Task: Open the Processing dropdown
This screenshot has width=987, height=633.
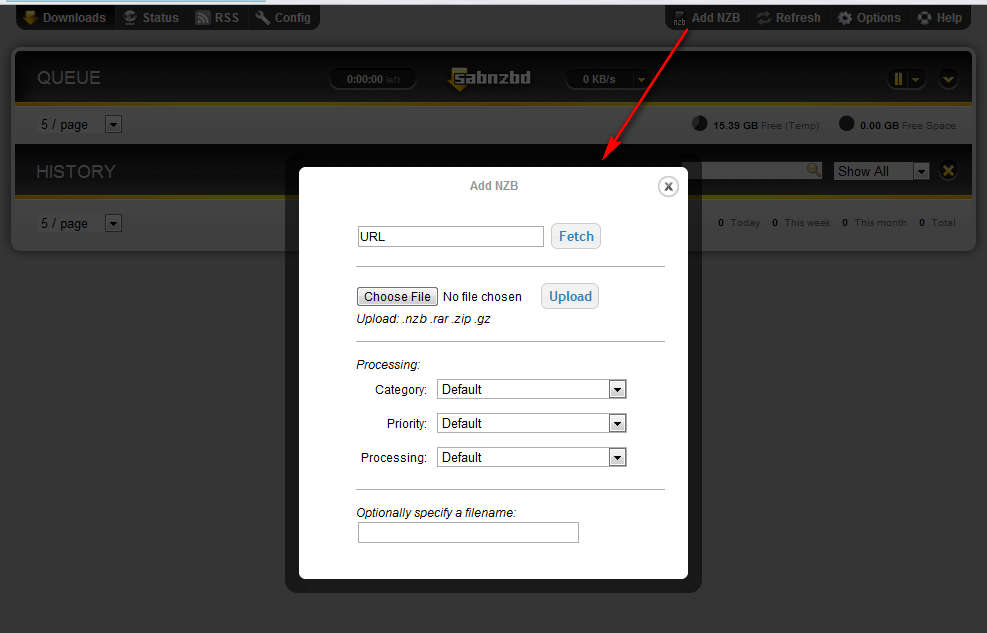Action: pyautogui.click(x=531, y=457)
